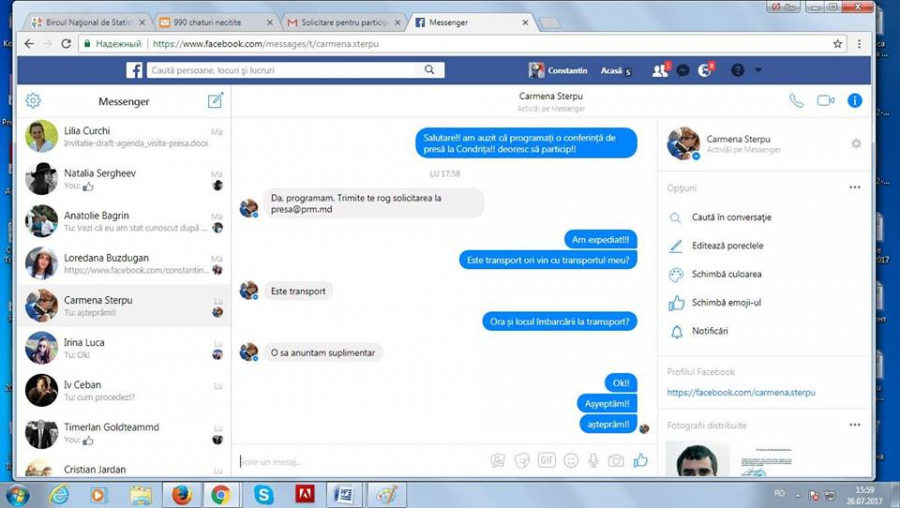
Task: Take a photo with the camera icon
Action: point(616,460)
